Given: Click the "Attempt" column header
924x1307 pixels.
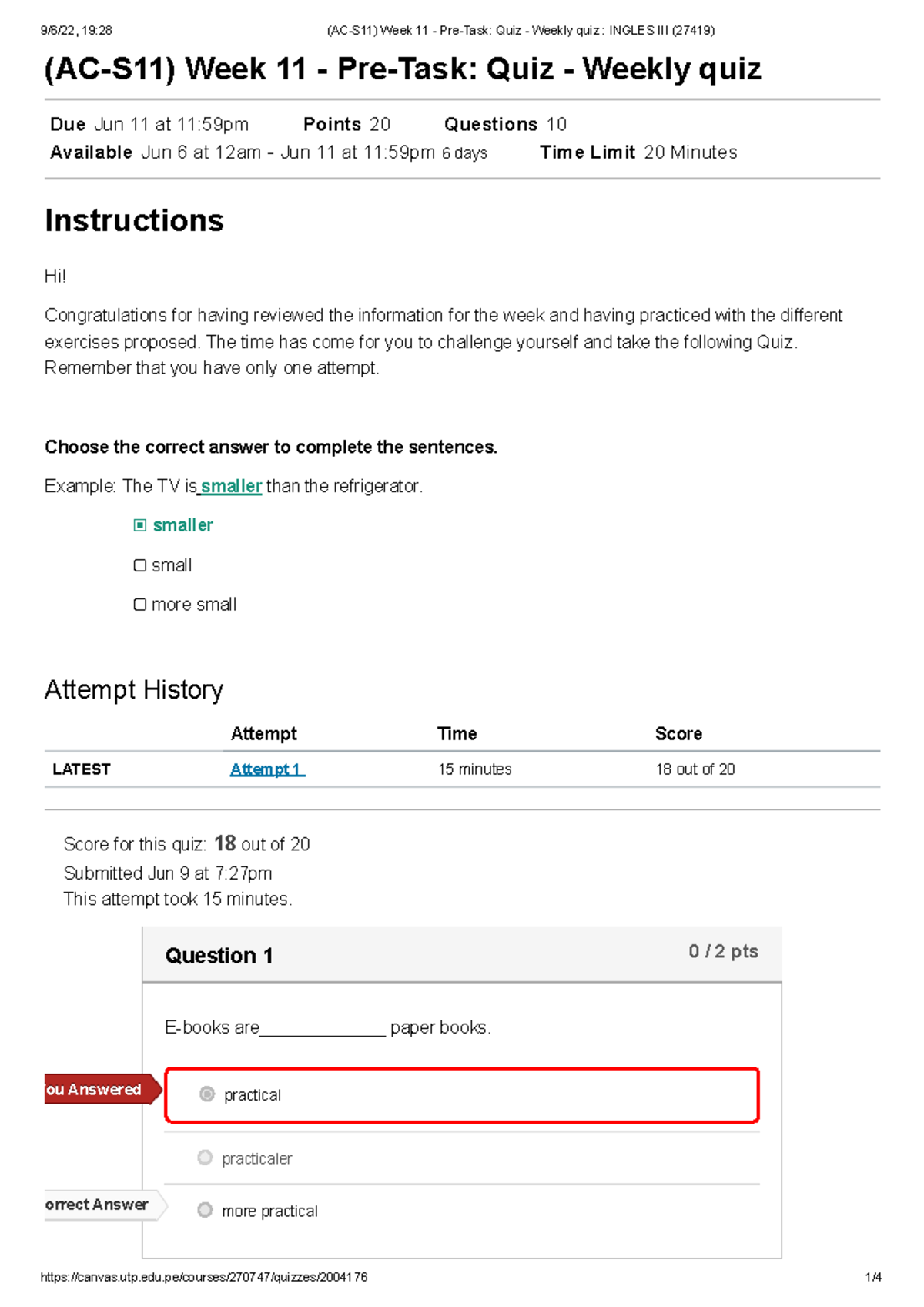Looking at the screenshot, I should [263, 734].
